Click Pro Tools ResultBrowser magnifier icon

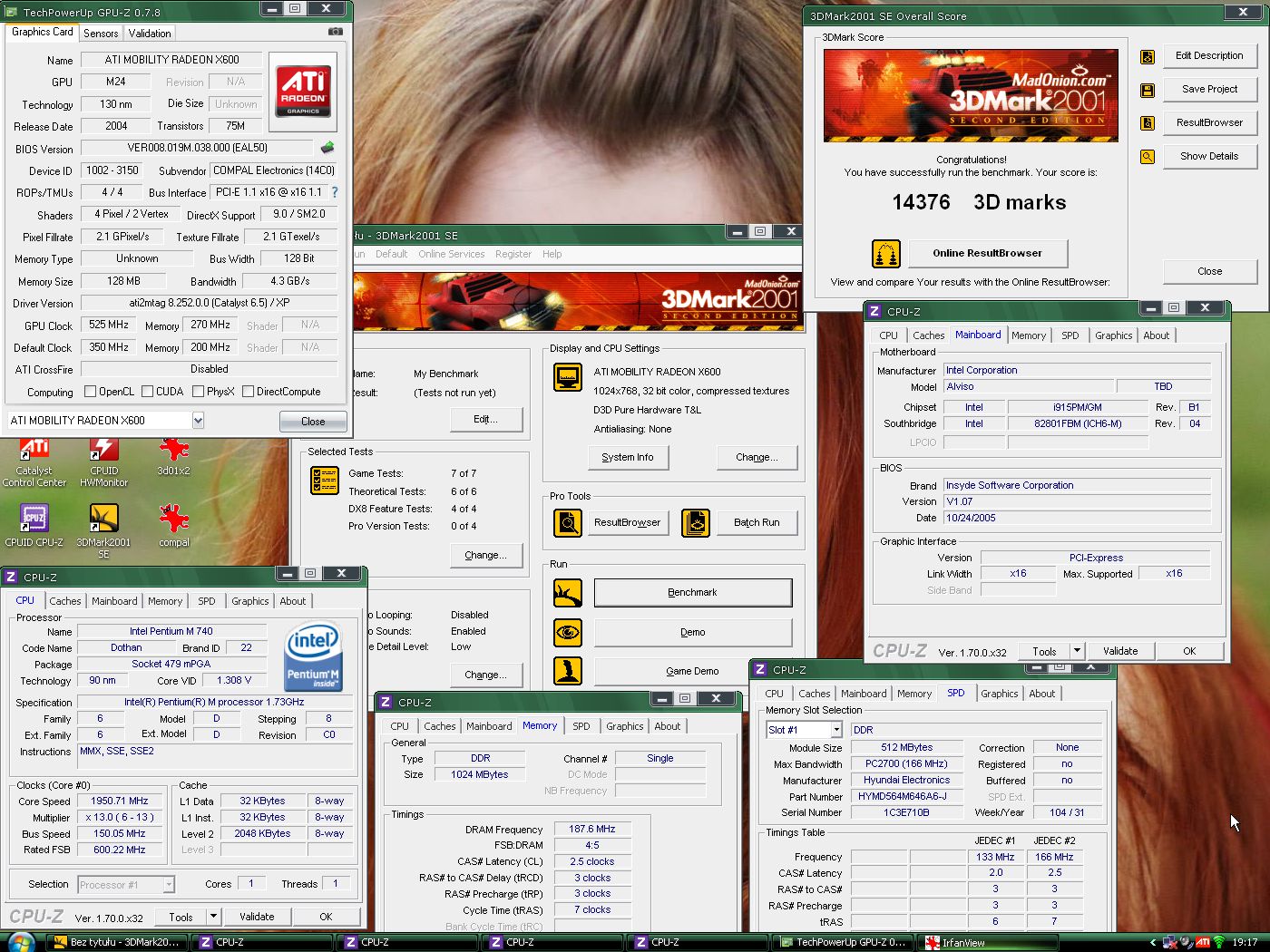click(568, 523)
